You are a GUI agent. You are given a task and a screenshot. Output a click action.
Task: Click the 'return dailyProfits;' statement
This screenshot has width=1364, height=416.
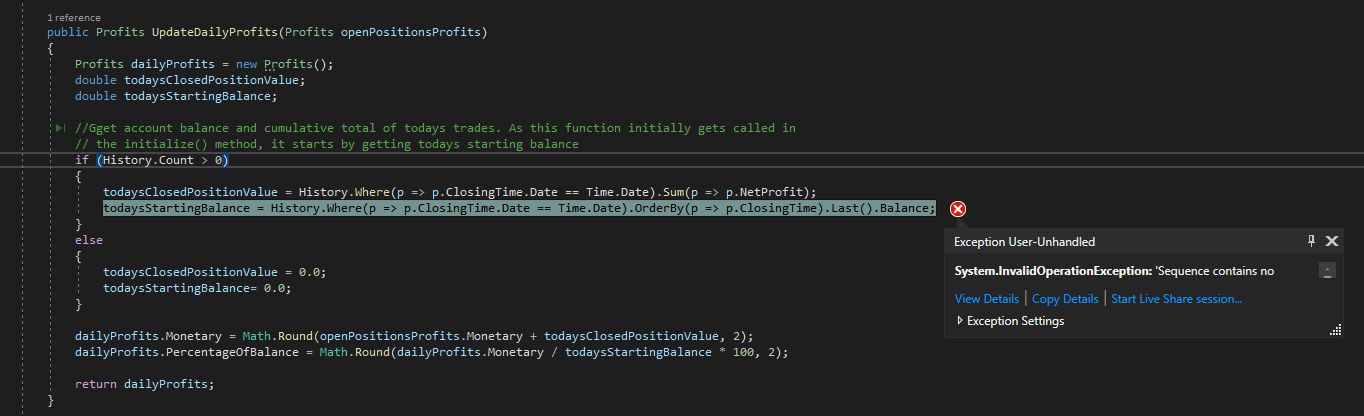click(x=144, y=384)
